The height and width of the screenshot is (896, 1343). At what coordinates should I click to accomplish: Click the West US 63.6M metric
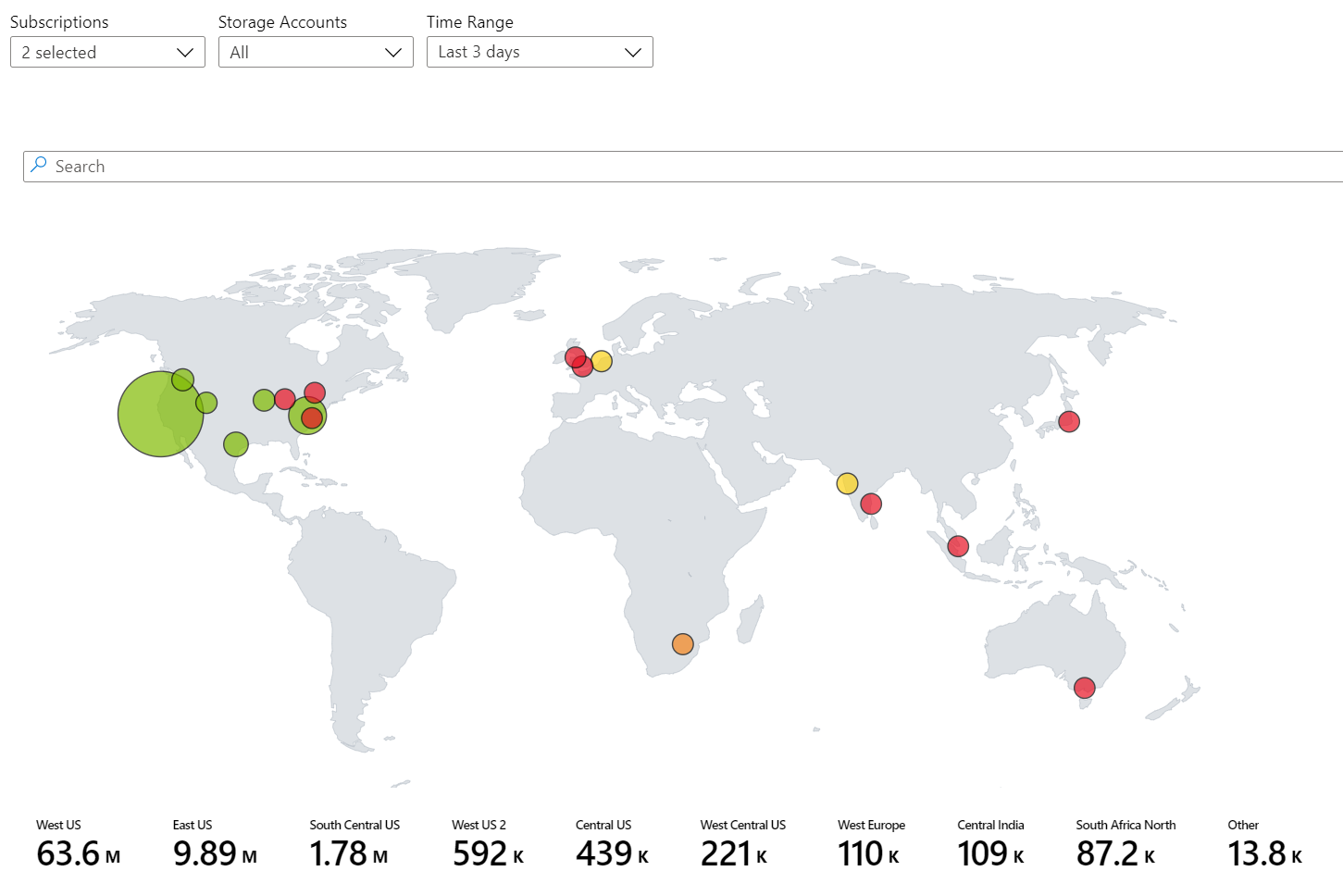pos(78,853)
